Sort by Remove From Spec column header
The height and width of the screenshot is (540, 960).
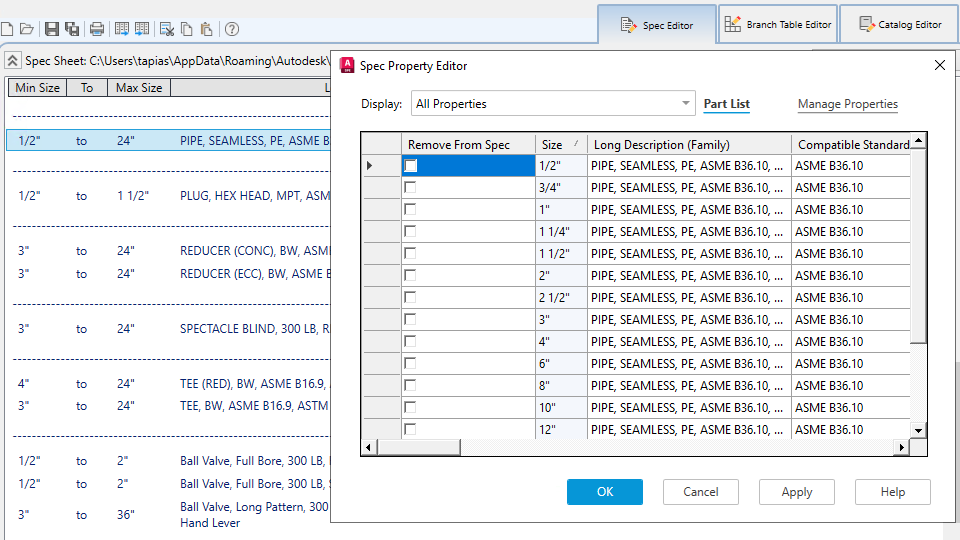(468, 144)
